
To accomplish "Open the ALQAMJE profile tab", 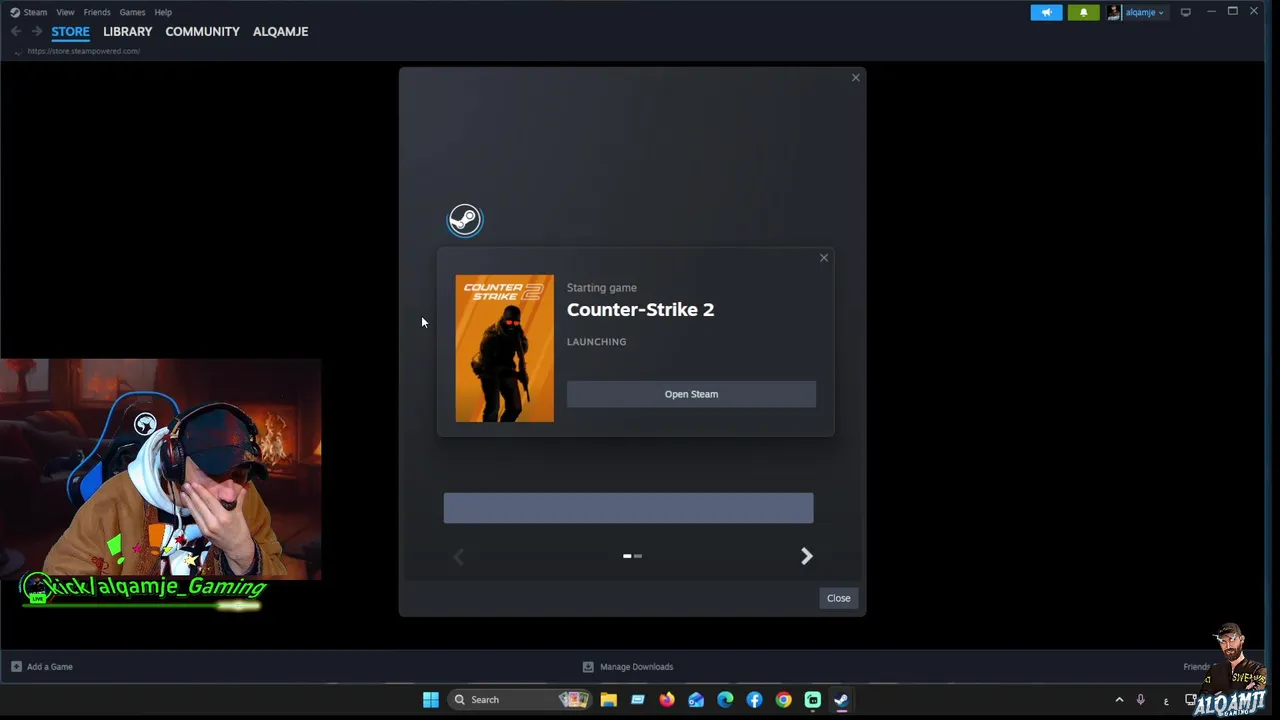I will tap(280, 32).
